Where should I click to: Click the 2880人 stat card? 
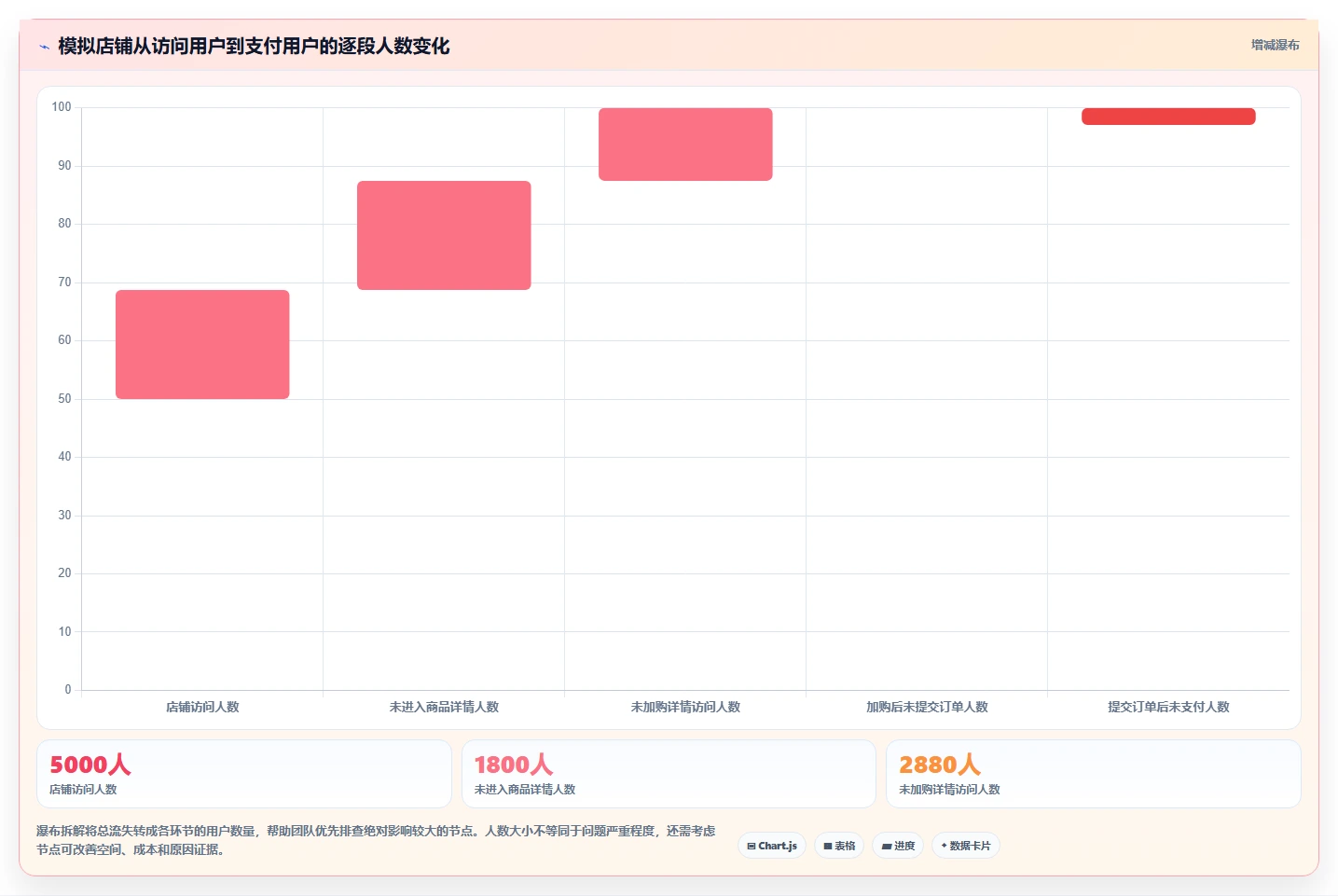(1093, 774)
